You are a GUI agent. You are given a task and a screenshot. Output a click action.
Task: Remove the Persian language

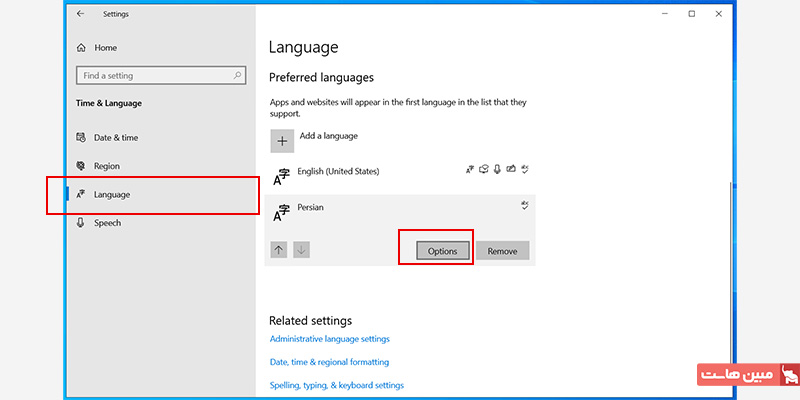tap(502, 251)
